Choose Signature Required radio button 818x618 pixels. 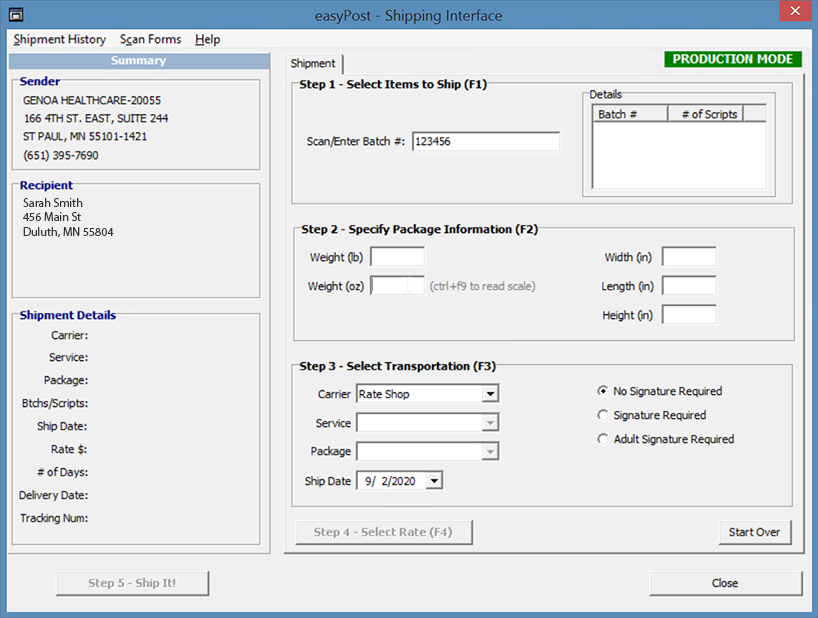point(603,415)
